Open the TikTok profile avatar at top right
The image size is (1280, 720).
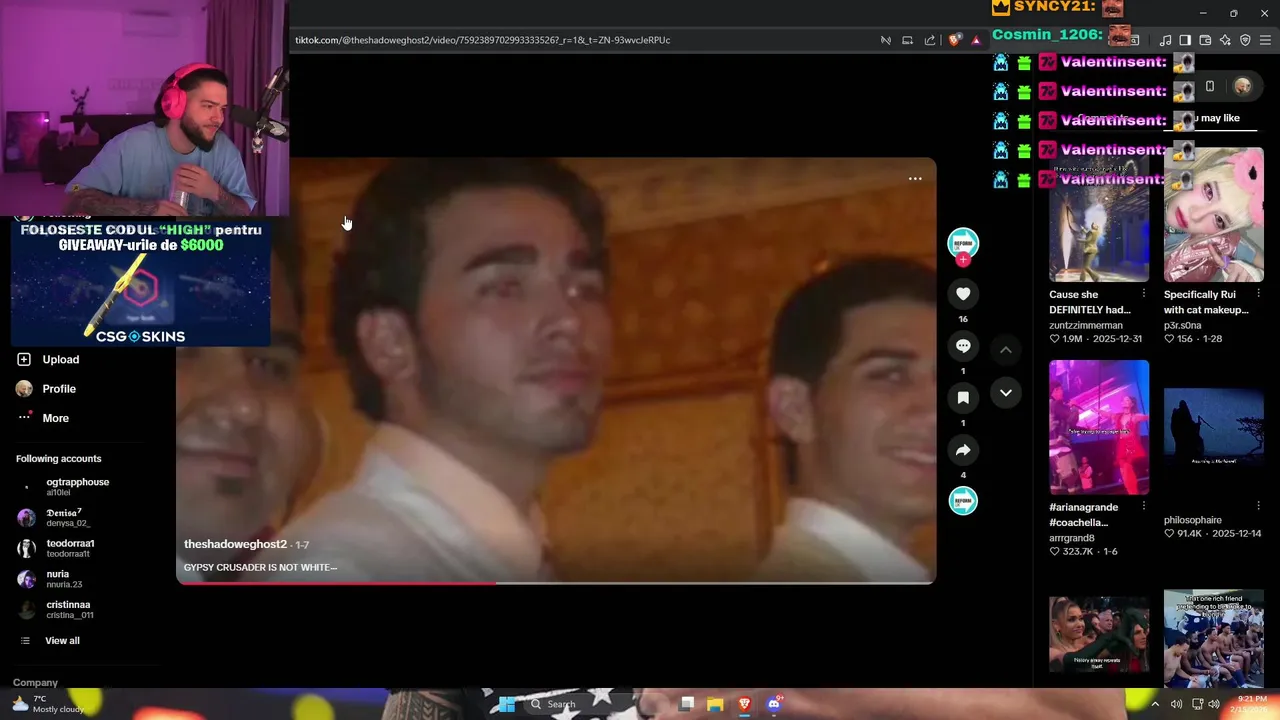tap(1243, 87)
